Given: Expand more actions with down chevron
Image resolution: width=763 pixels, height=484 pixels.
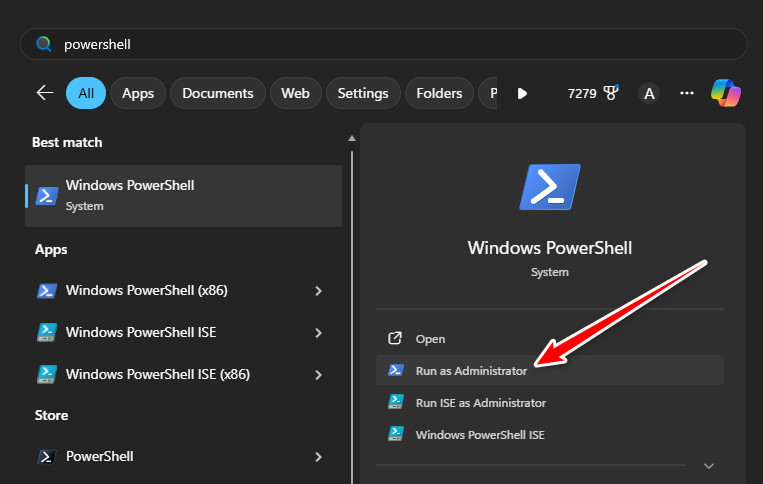Looking at the screenshot, I should 709,466.
